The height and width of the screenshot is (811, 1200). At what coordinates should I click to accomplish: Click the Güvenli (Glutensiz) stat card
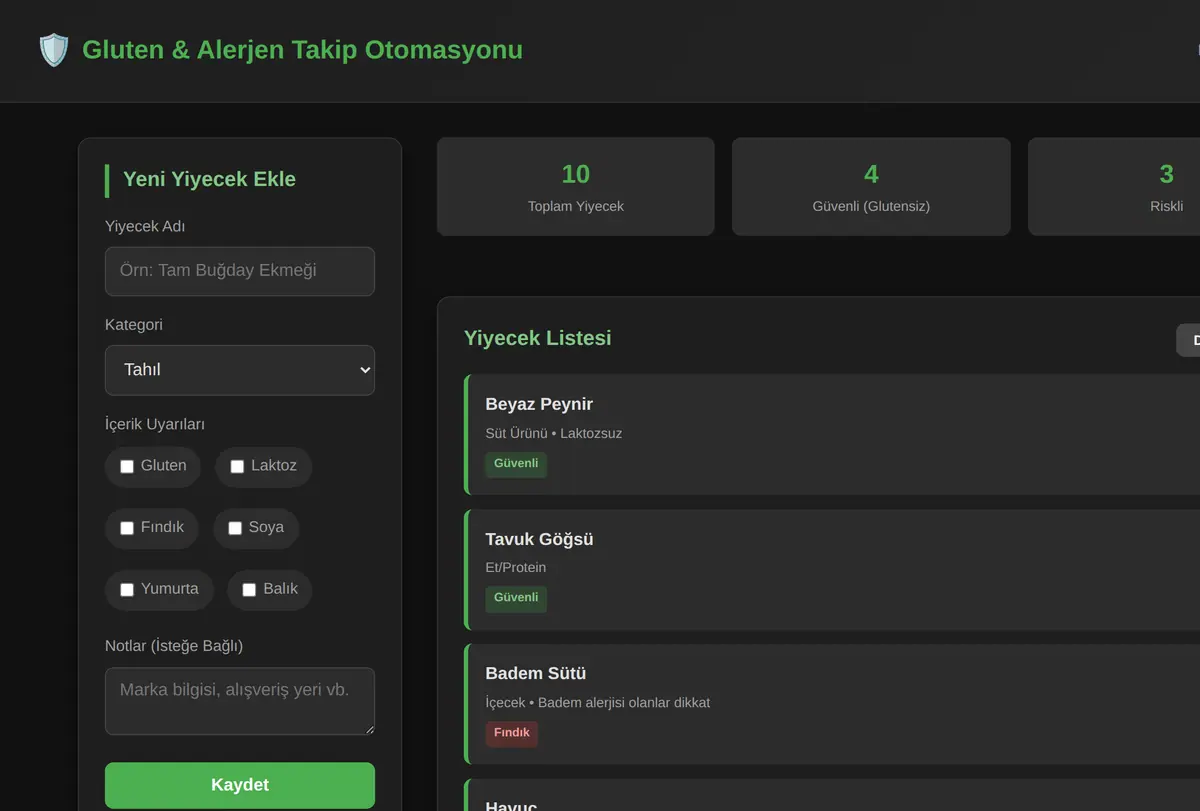[871, 187]
